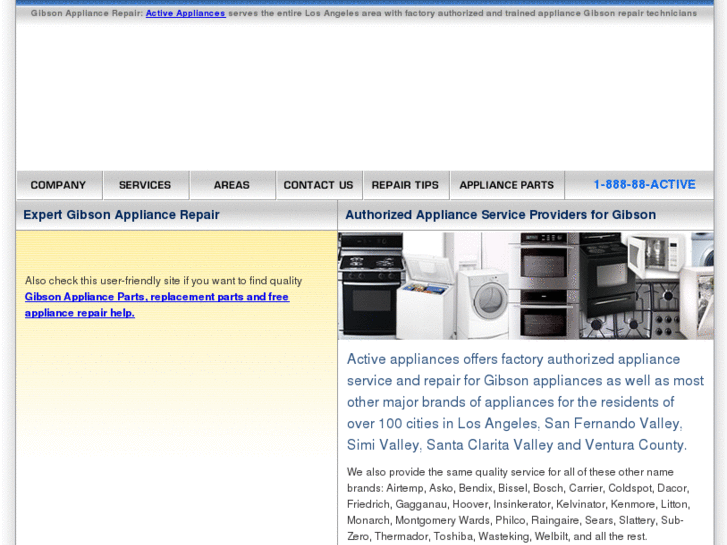
Task: Click the 'Gibson Appliance Repair:' header text
Action: [x=87, y=13]
